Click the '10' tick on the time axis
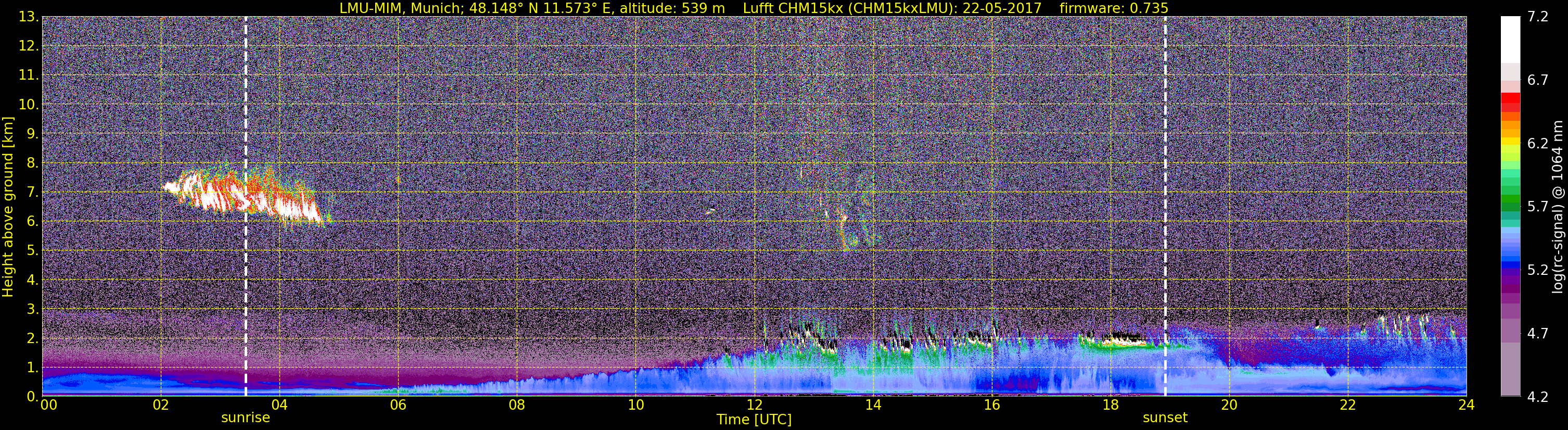Image resolution: width=1568 pixels, height=430 pixels. pos(635,404)
